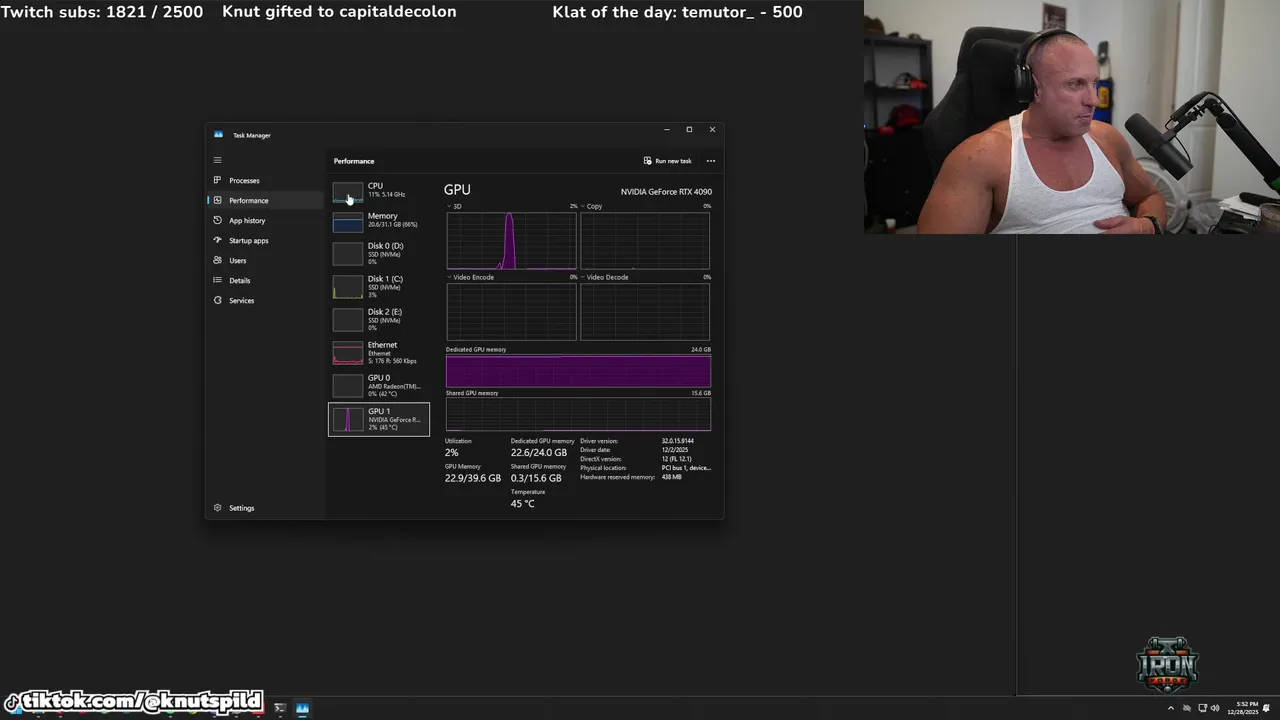Click the Performance page heading
The height and width of the screenshot is (720, 1280).
tap(354, 161)
